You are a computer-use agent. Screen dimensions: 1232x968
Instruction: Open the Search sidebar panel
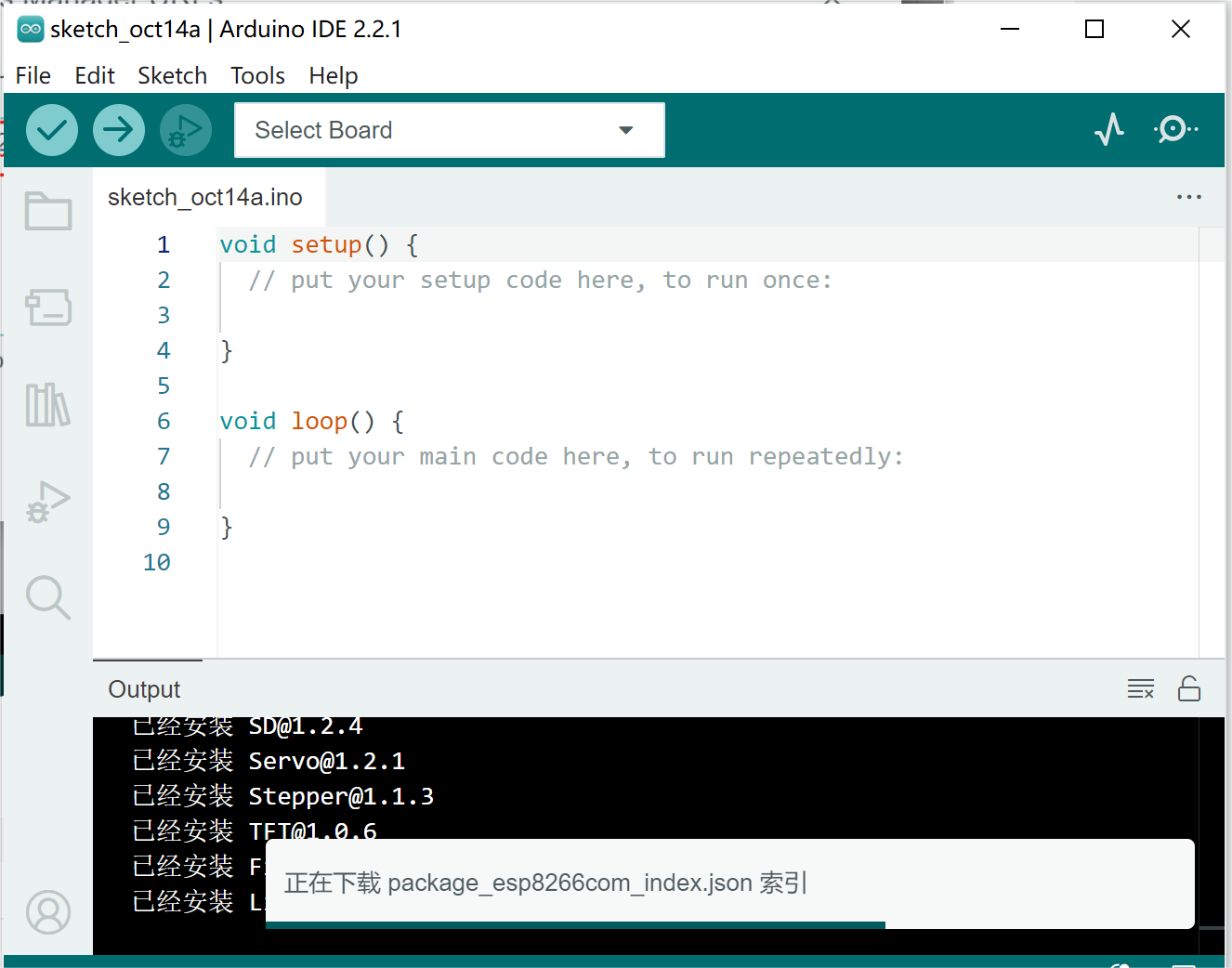click(47, 597)
